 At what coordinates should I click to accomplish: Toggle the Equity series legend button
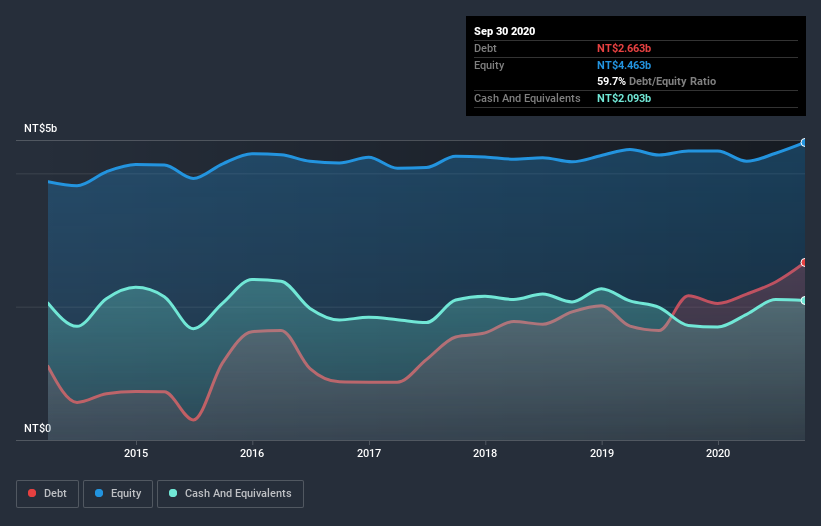118,494
